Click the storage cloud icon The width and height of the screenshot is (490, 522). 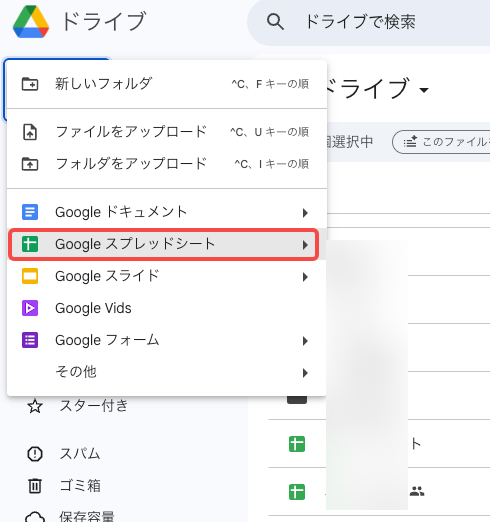(35, 516)
